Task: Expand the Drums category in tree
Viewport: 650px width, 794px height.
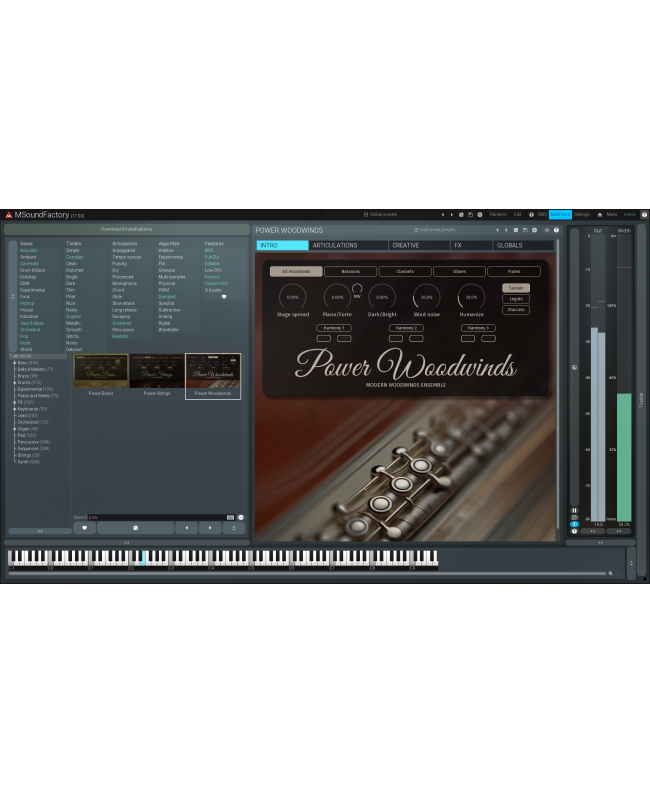Action: pos(15,382)
